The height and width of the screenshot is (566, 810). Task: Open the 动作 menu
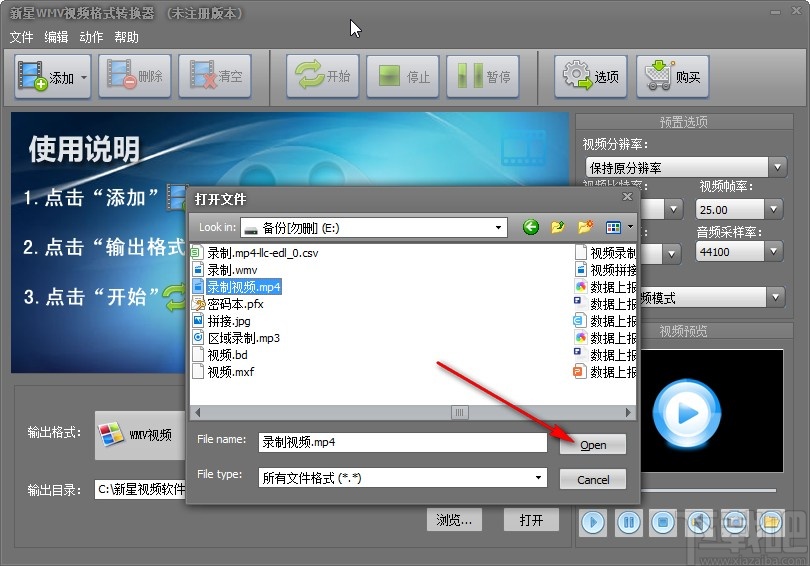(x=91, y=37)
